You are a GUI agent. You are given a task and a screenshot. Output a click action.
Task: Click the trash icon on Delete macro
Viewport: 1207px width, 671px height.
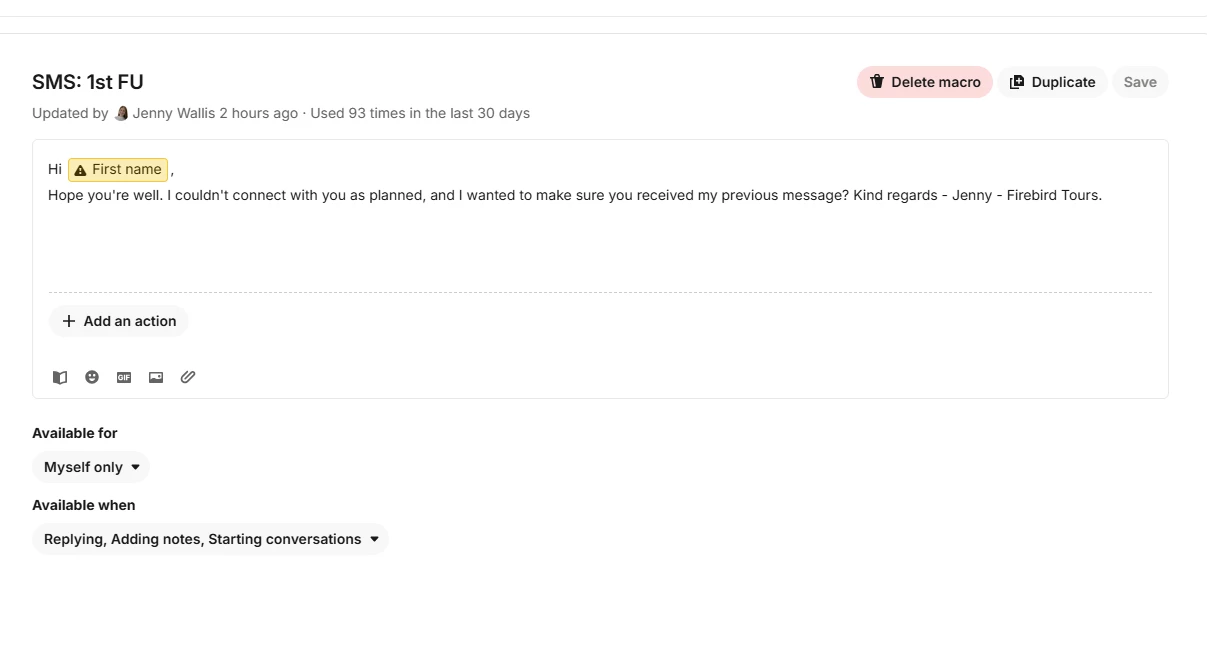[x=877, y=82]
